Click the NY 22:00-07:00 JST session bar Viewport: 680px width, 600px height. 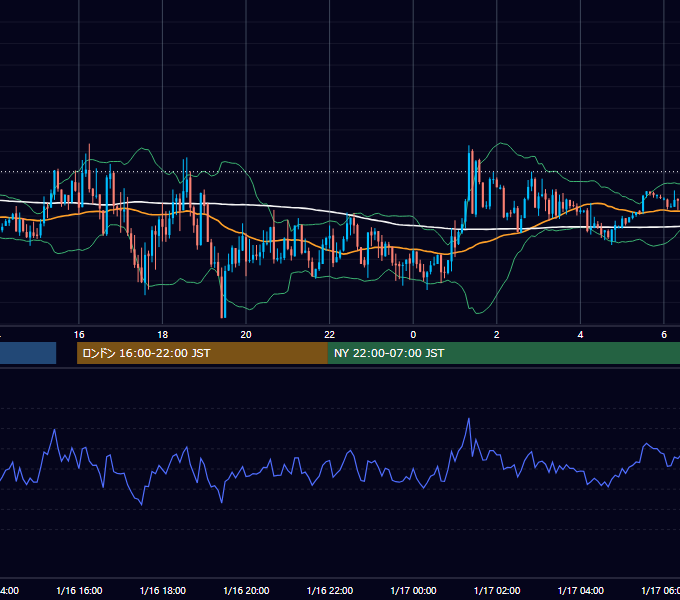pos(503,353)
